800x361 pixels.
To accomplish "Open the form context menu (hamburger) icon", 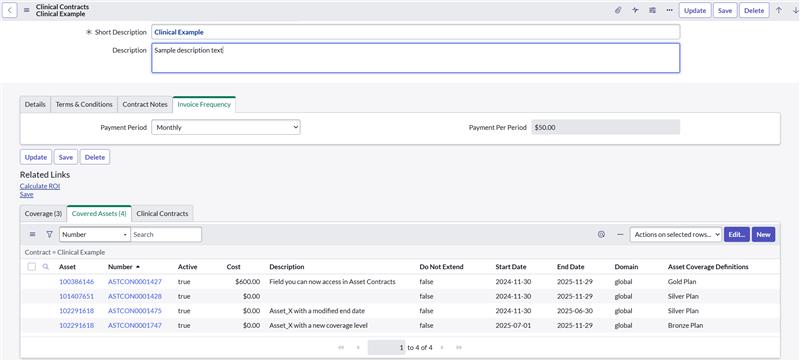I will [x=27, y=10].
